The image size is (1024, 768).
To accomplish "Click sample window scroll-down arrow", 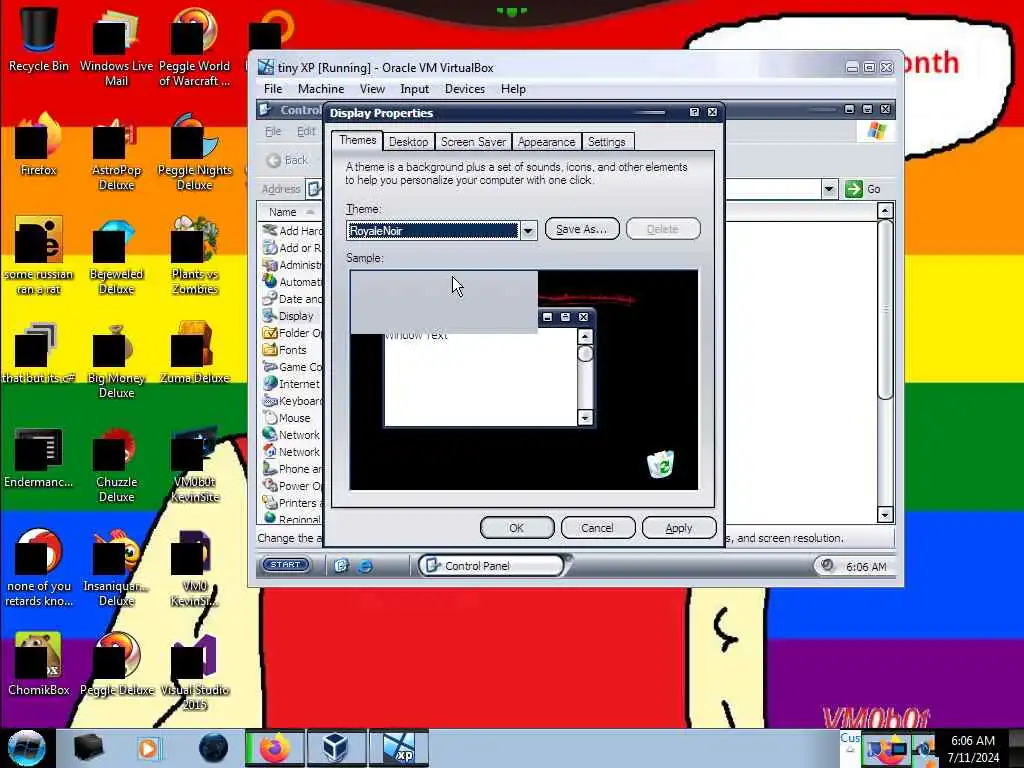I will tap(585, 418).
